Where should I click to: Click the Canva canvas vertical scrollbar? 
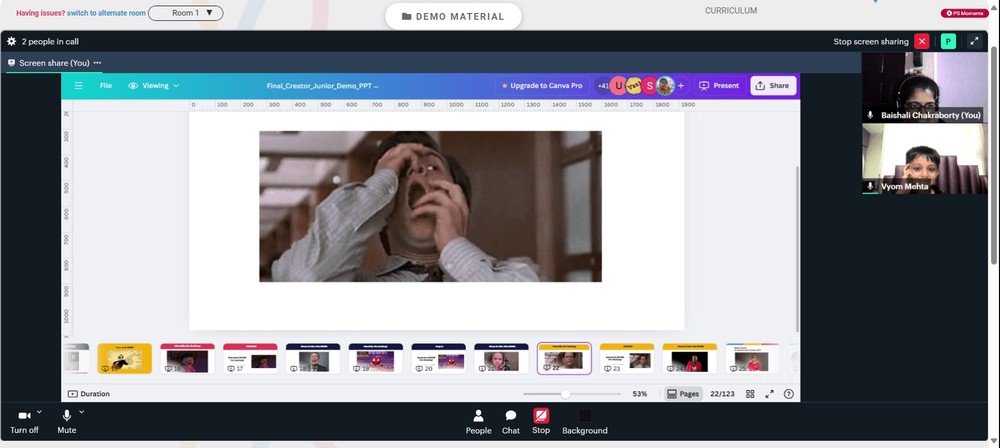[797, 249]
